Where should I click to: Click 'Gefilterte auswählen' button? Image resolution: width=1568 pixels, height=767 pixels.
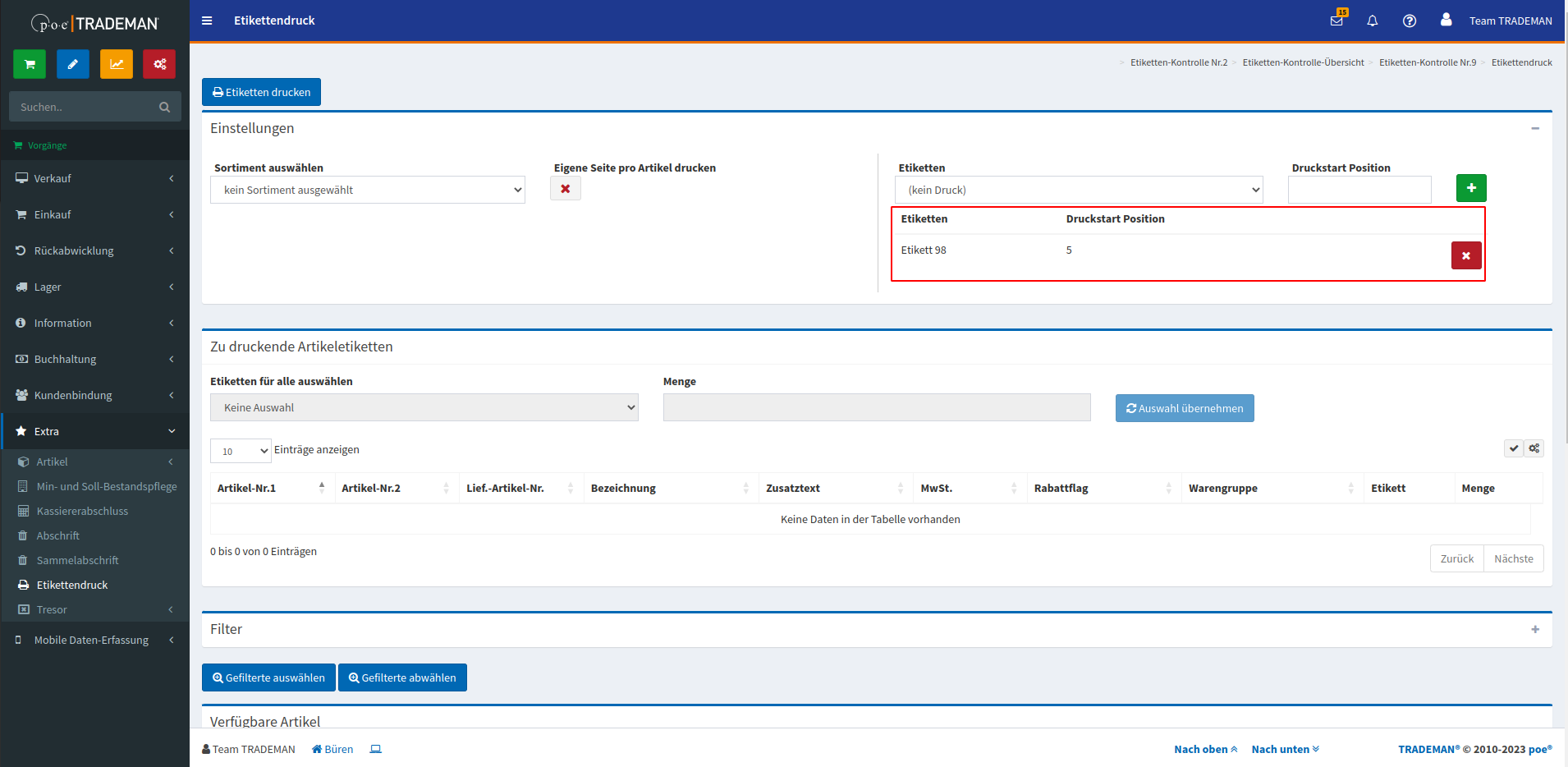pyautogui.click(x=268, y=677)
